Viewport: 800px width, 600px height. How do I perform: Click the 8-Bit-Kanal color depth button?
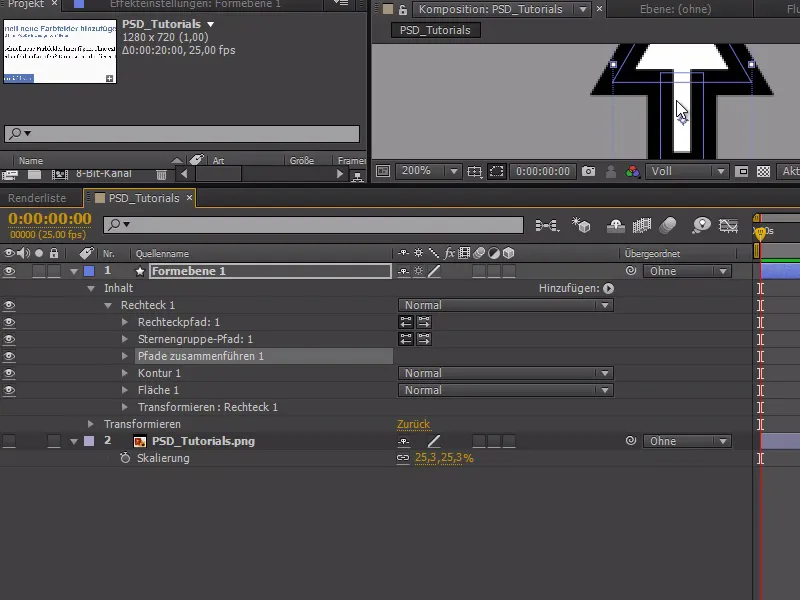[103, 174]
